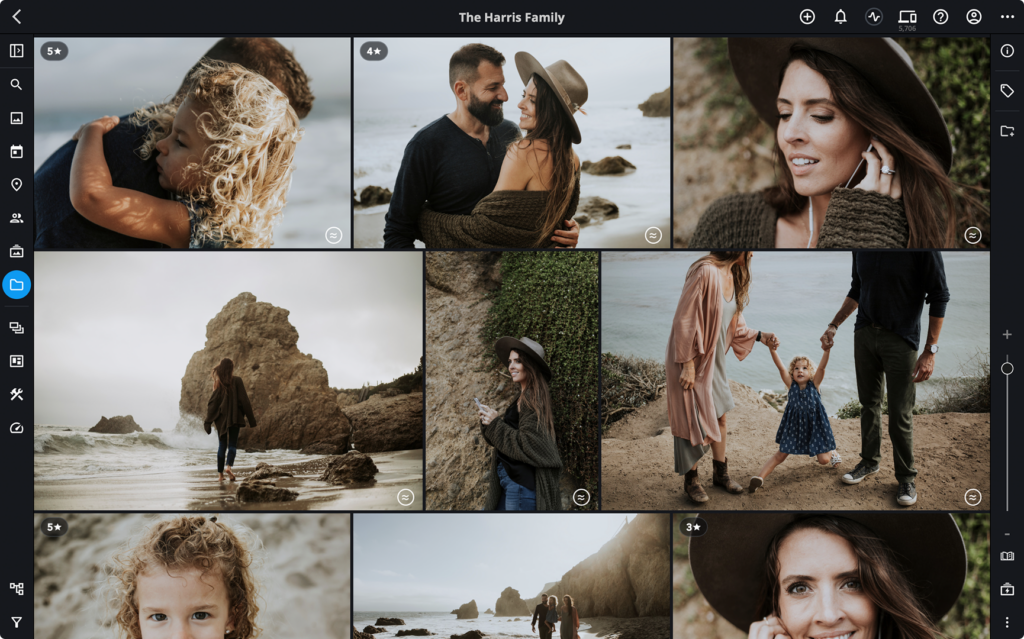Open the dashboard layout icon in left sidebar
The height and width of the screenshot is (639, 1024).
[17, 361]
